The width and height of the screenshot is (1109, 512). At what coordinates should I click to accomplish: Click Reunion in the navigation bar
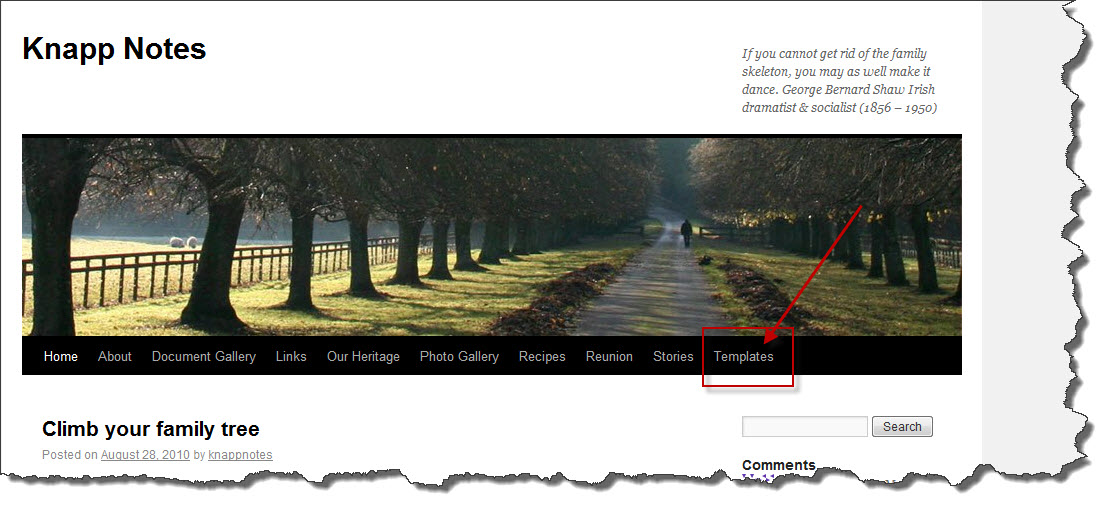tap(609, 356)
